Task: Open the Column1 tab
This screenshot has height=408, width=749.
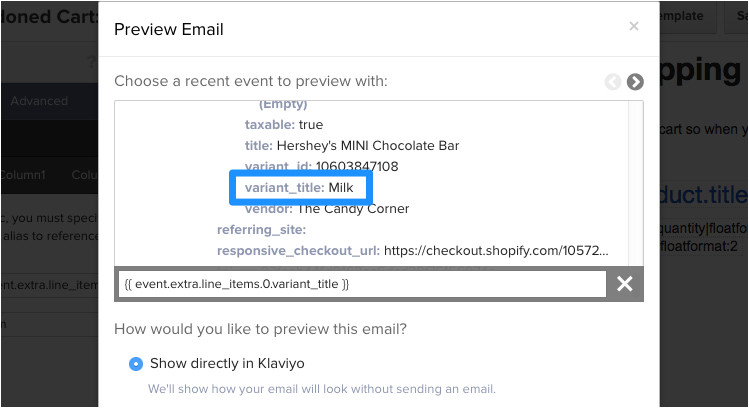Action: pos(22,175)
